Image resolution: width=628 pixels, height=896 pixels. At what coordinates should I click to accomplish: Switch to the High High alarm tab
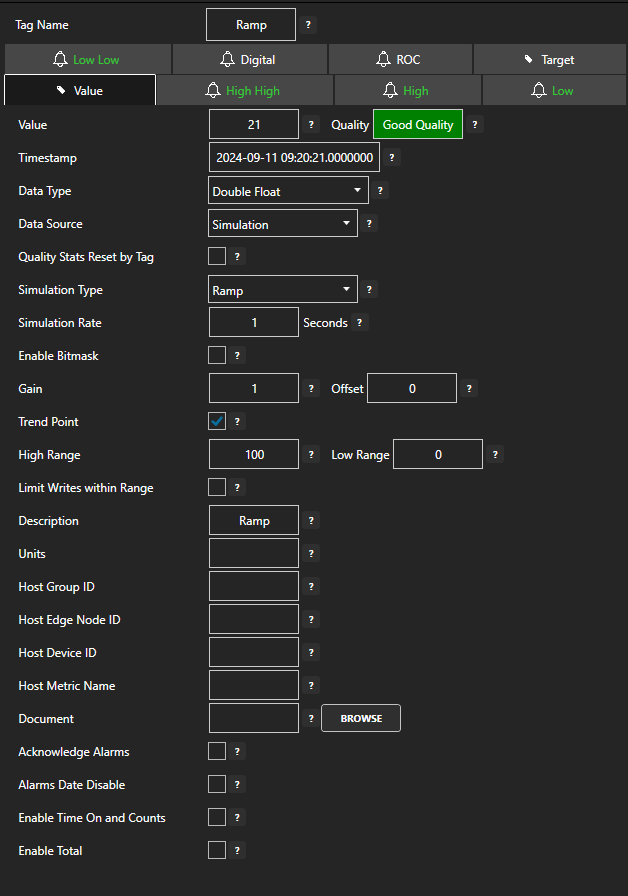pos(244,90)
